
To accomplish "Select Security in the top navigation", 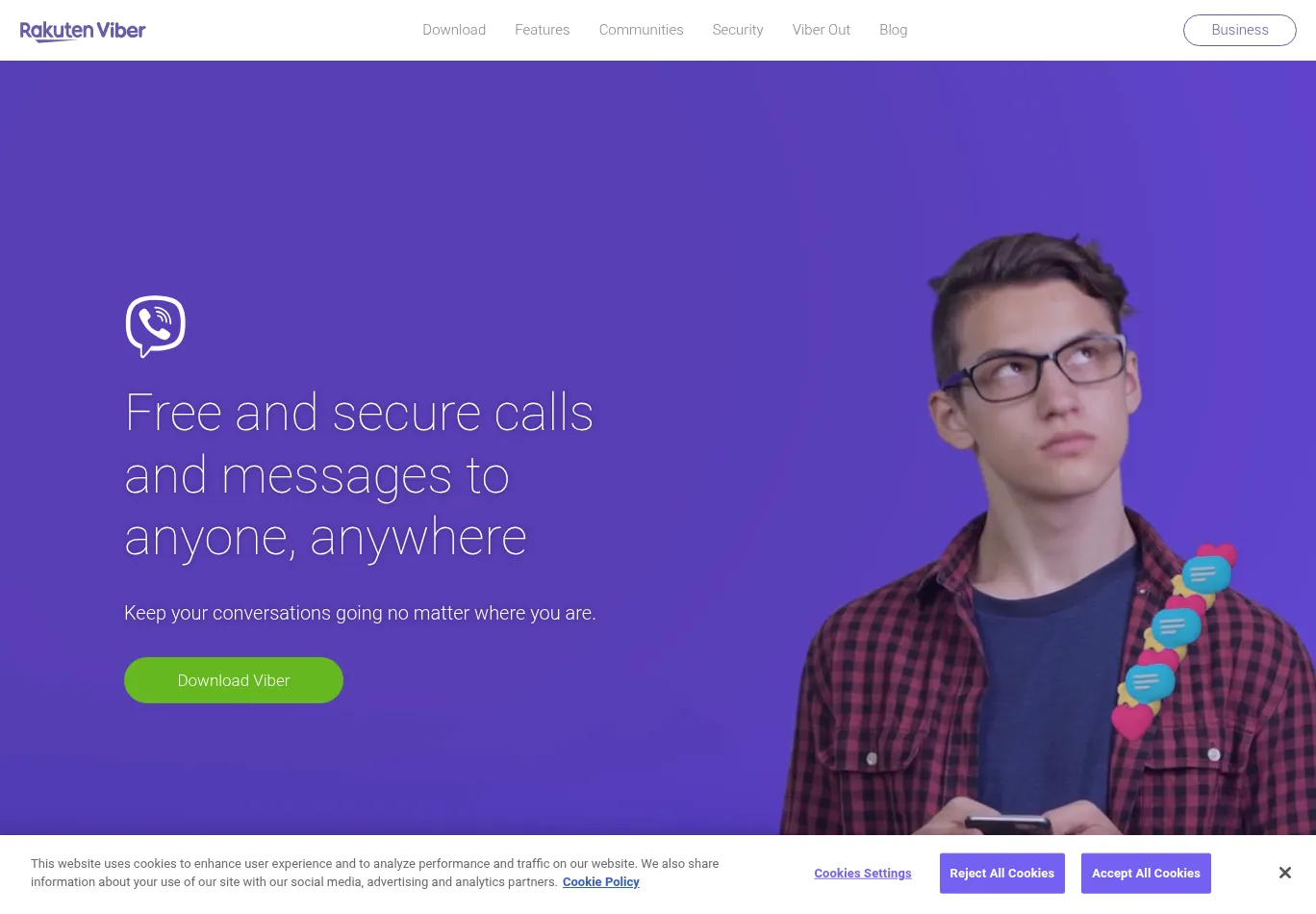I will tap(738, 30).
